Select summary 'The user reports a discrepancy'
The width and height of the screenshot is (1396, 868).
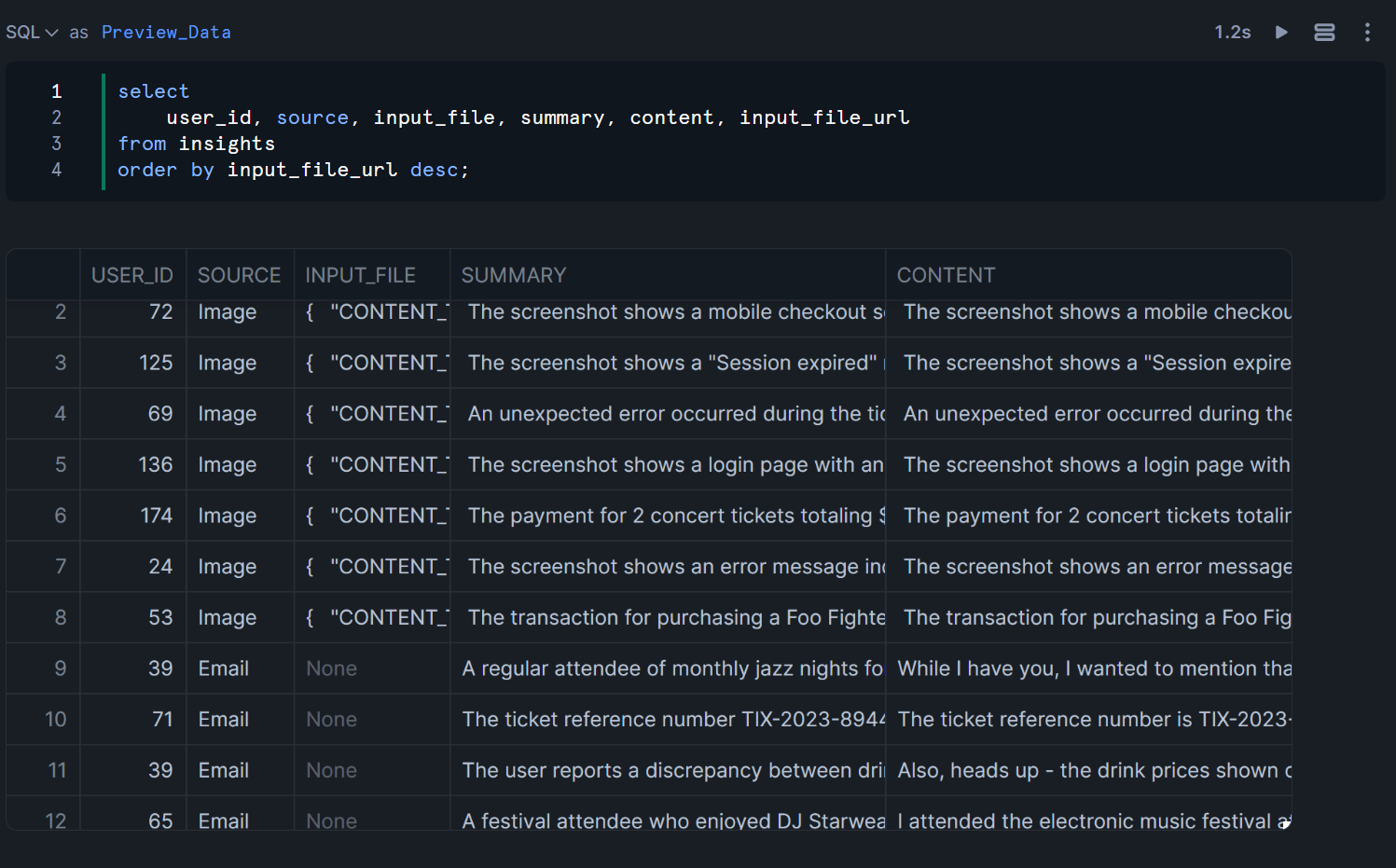point(668,770)
